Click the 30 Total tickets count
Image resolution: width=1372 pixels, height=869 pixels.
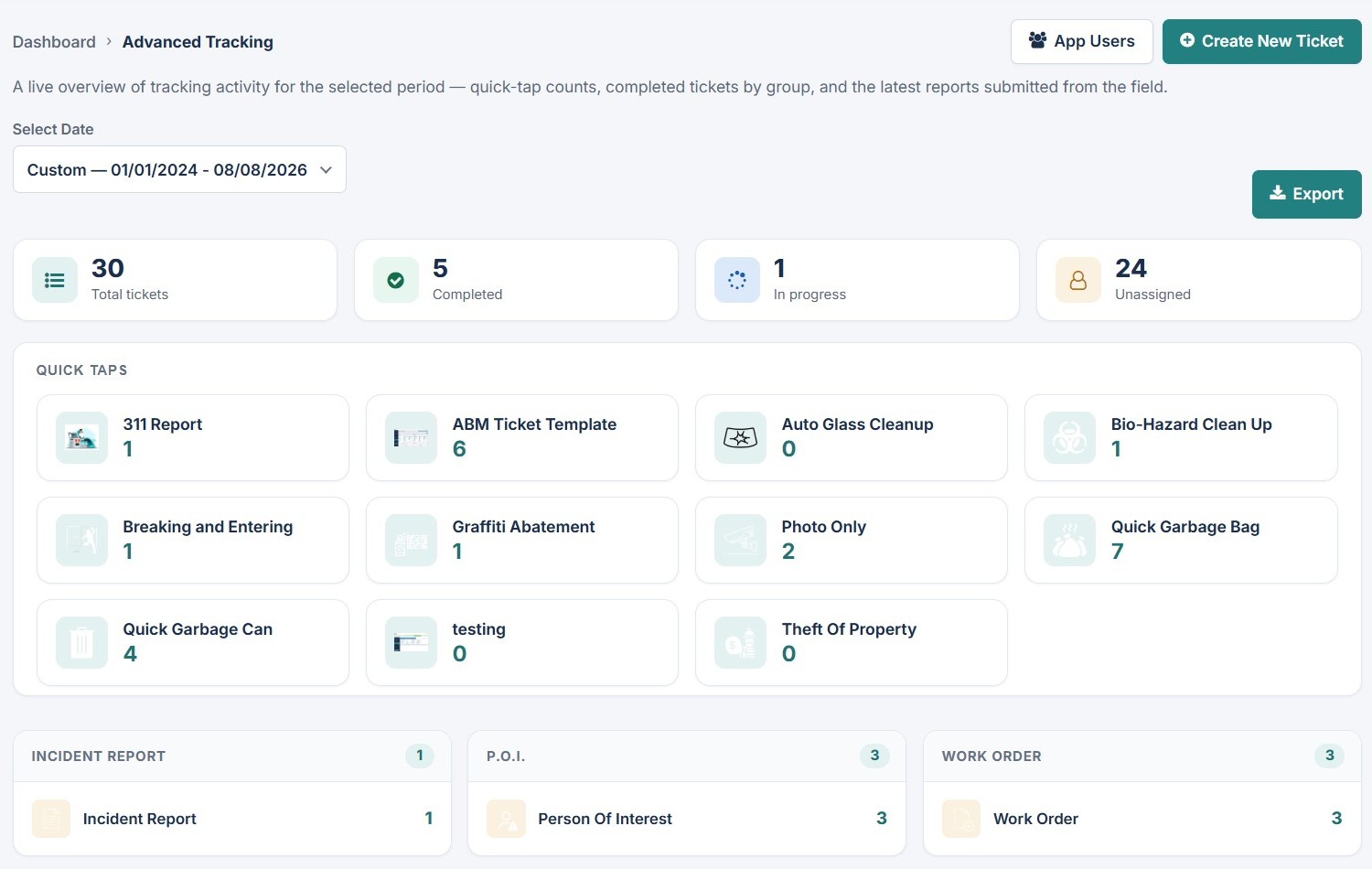[x=108, y=268]
